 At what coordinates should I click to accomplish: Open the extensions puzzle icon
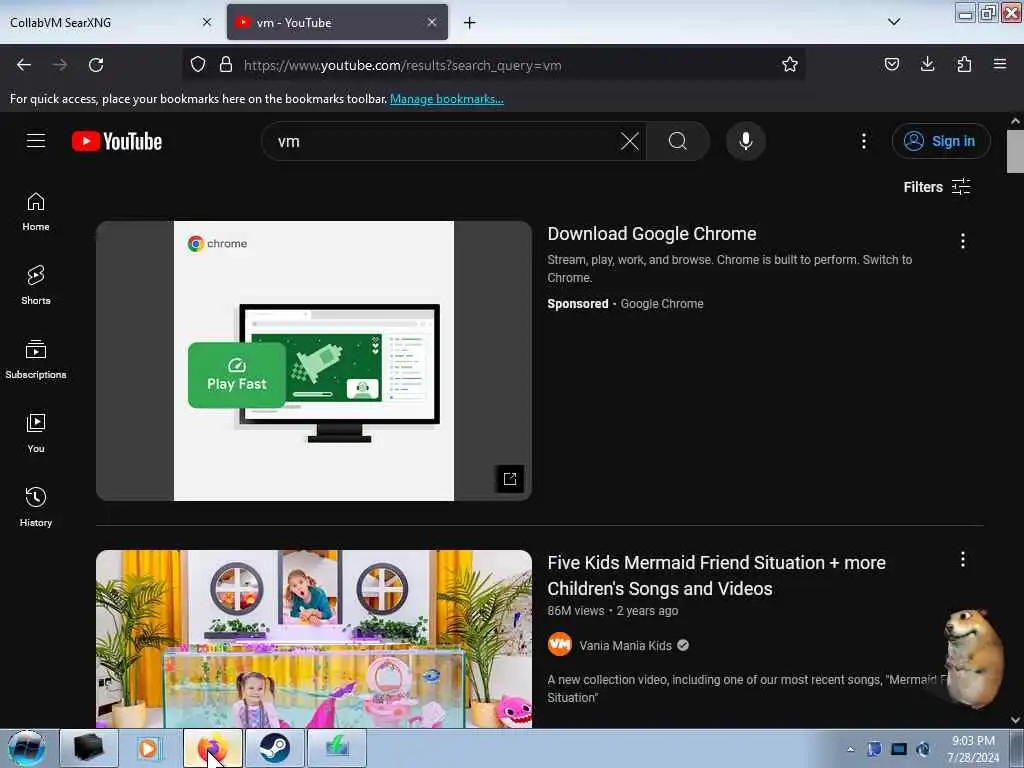click(964, 64)
